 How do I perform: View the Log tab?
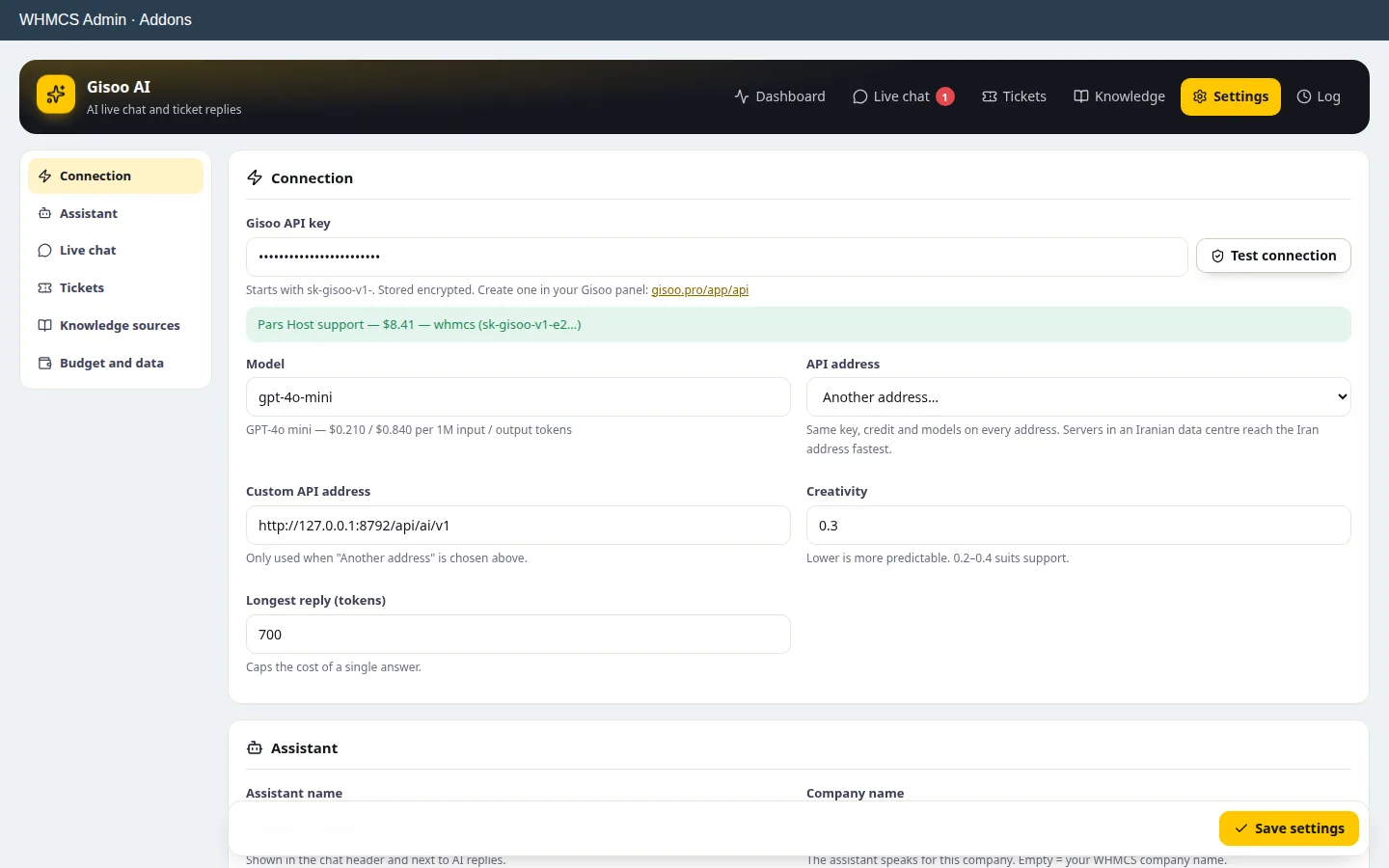pyautogui.click(x=1318, y=96)
